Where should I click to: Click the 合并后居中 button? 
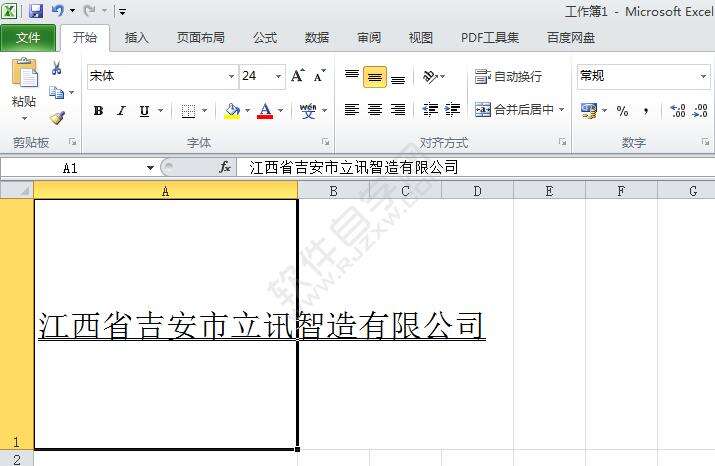click(514, 109)
